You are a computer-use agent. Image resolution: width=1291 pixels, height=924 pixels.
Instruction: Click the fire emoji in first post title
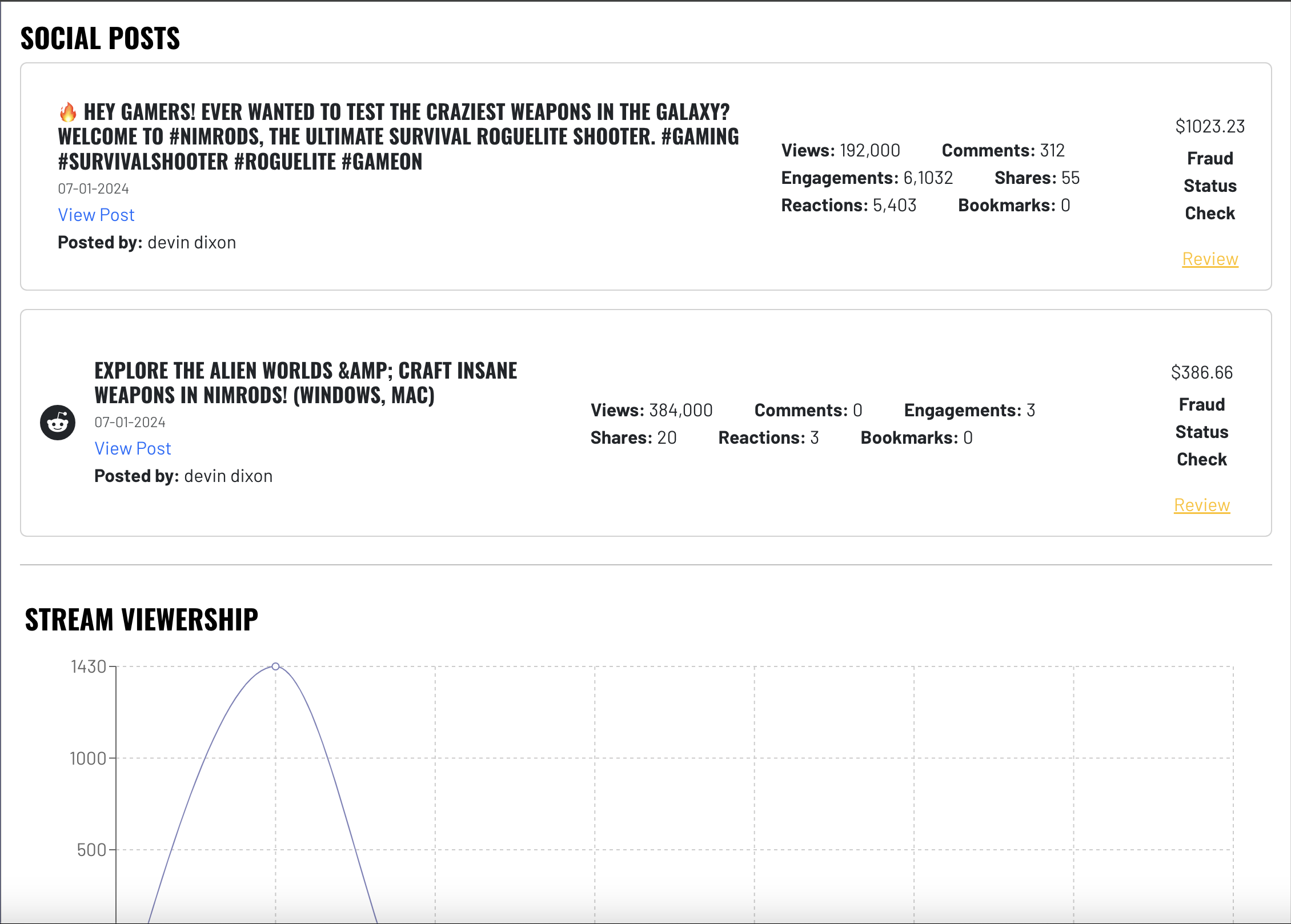pos(68,113)
